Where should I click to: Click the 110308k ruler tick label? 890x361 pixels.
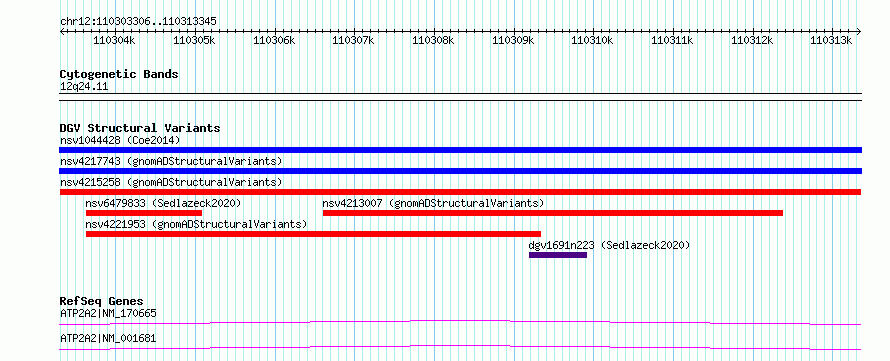[433, 40]
